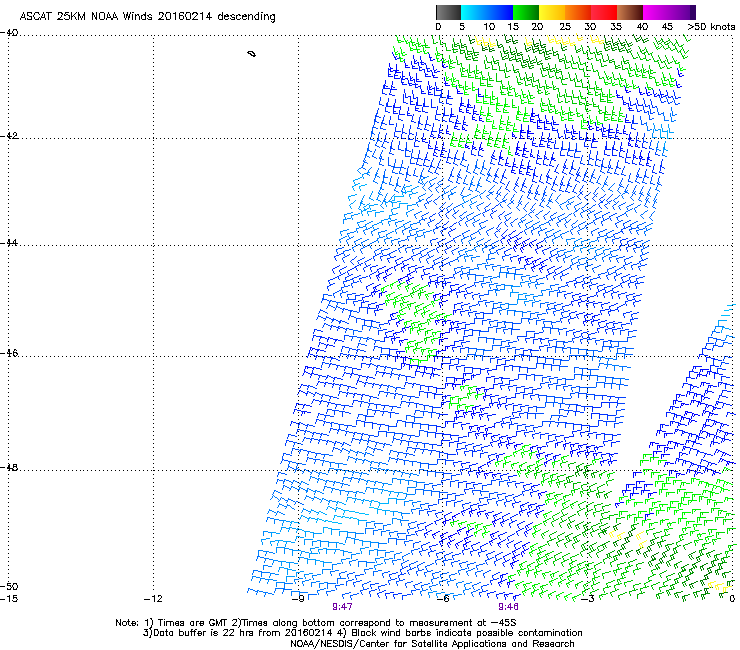The width and height of the screenshot is (740, 650).
Task: Click the longitude axis label '-6'
Action: (443, 599)
